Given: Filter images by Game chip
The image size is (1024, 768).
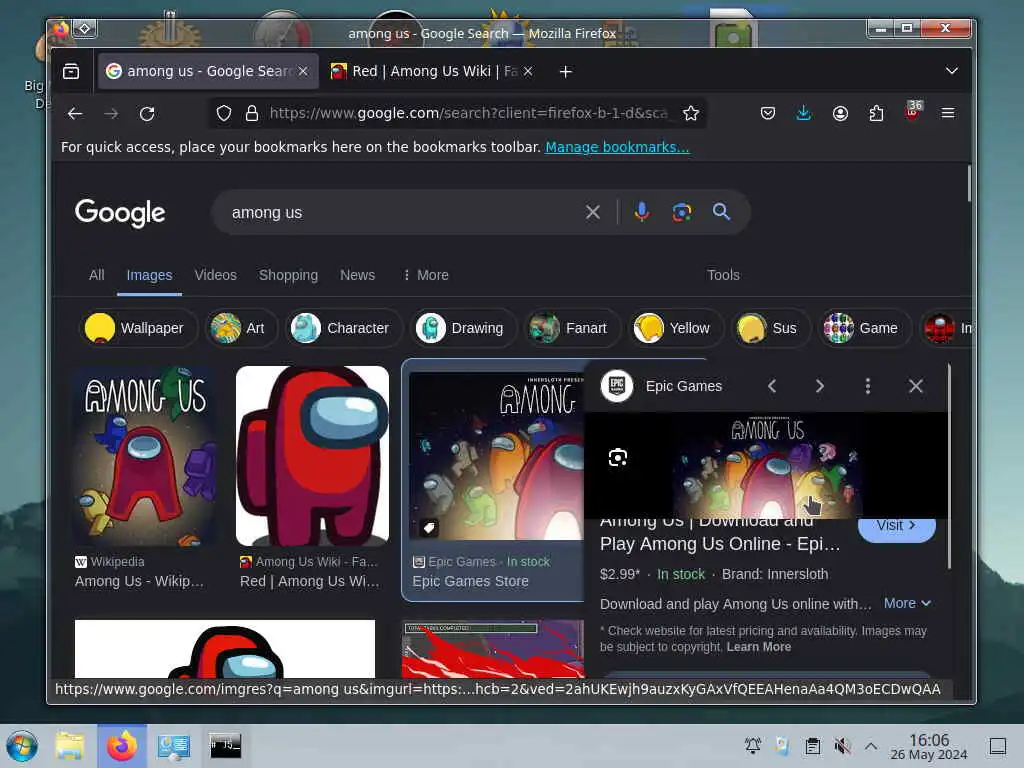Looking at the screenshot, I should pyautogui.click(x=865, y=328).
